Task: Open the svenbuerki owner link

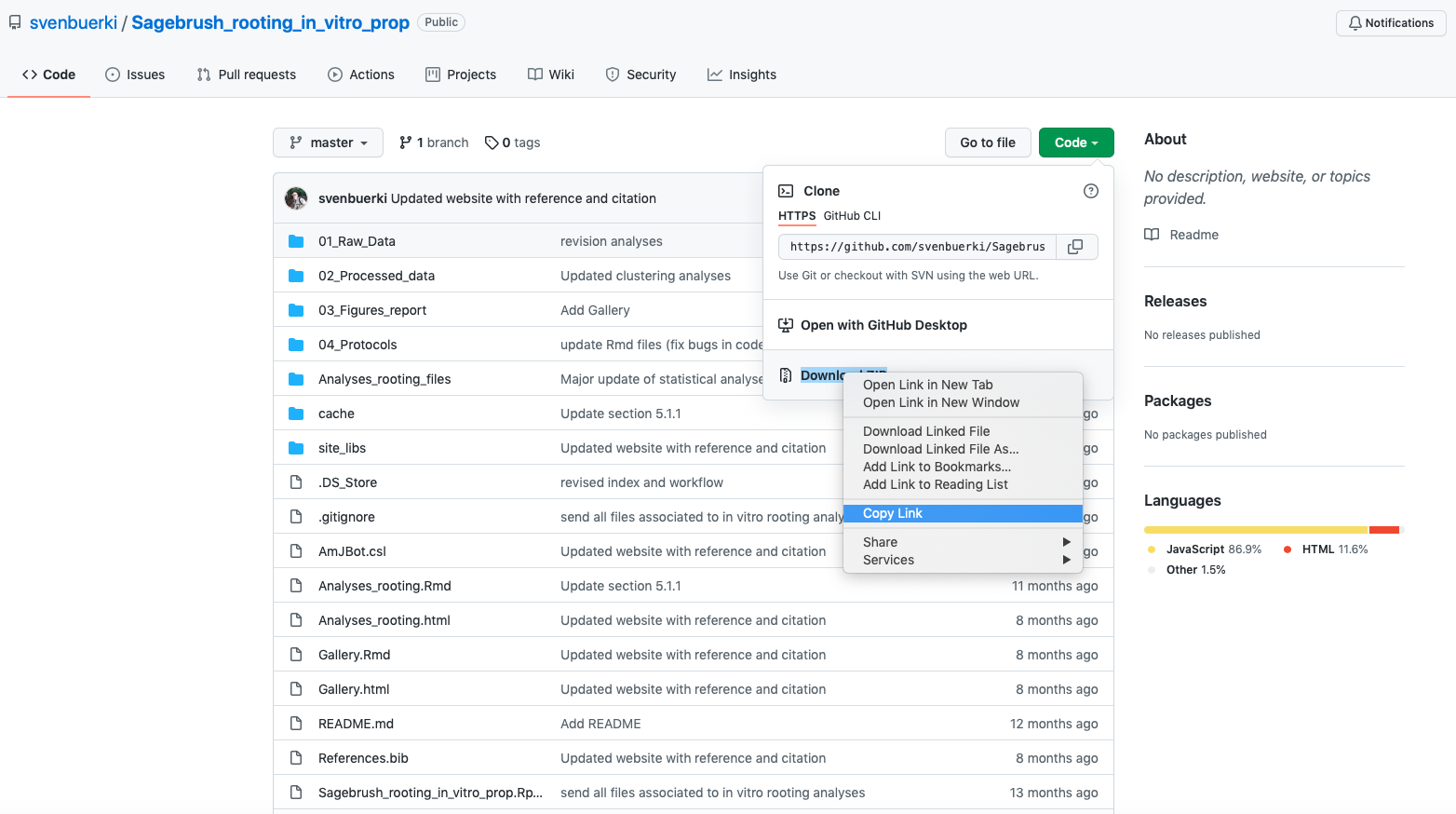Action: [x=74, y=22]
